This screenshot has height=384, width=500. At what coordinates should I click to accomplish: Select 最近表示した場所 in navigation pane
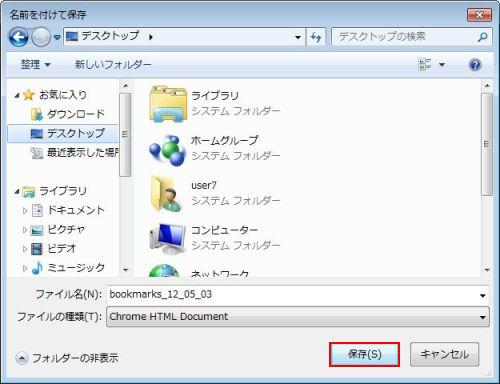point(83,153)
